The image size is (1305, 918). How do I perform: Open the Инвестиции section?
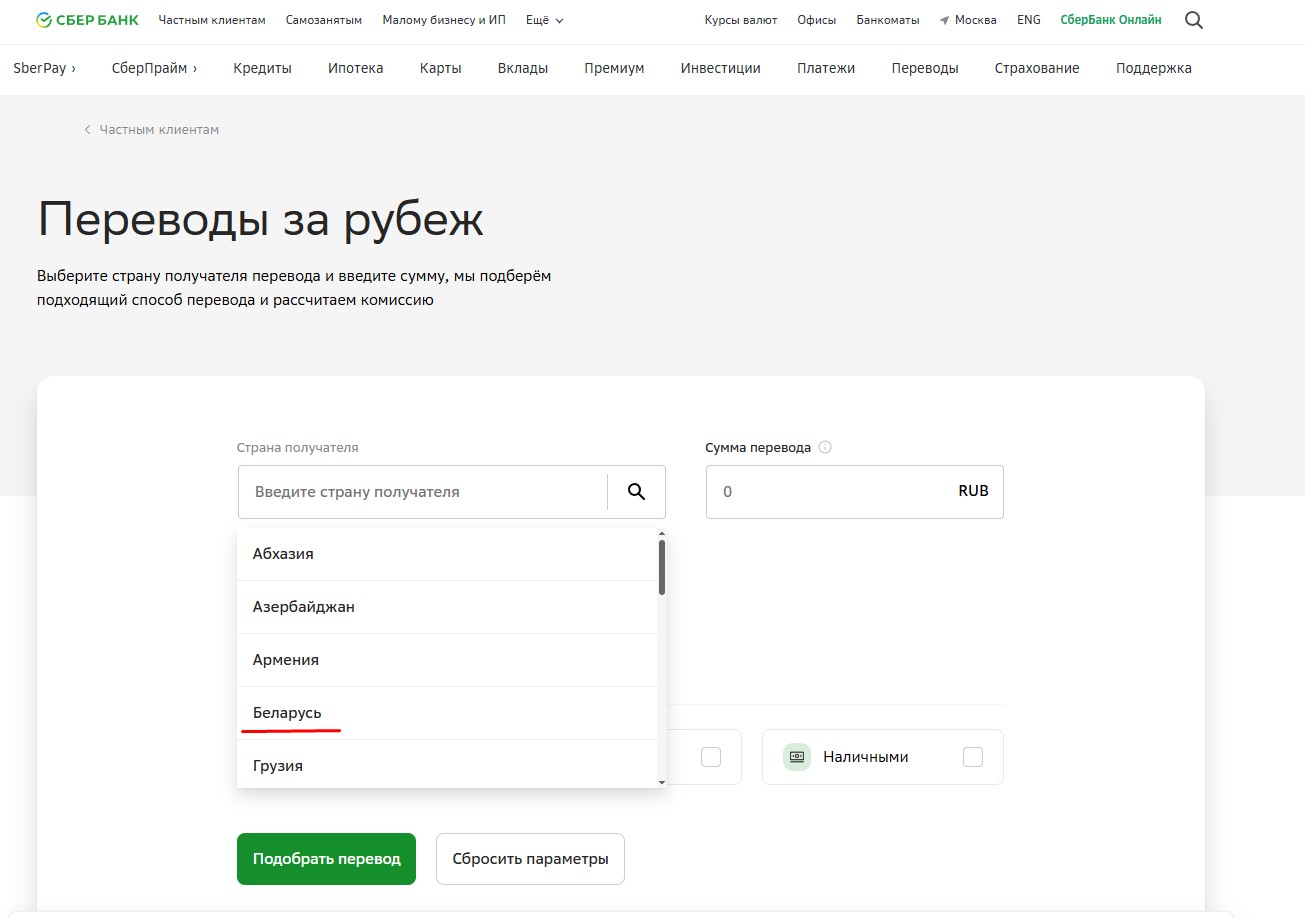coord(721,68)
